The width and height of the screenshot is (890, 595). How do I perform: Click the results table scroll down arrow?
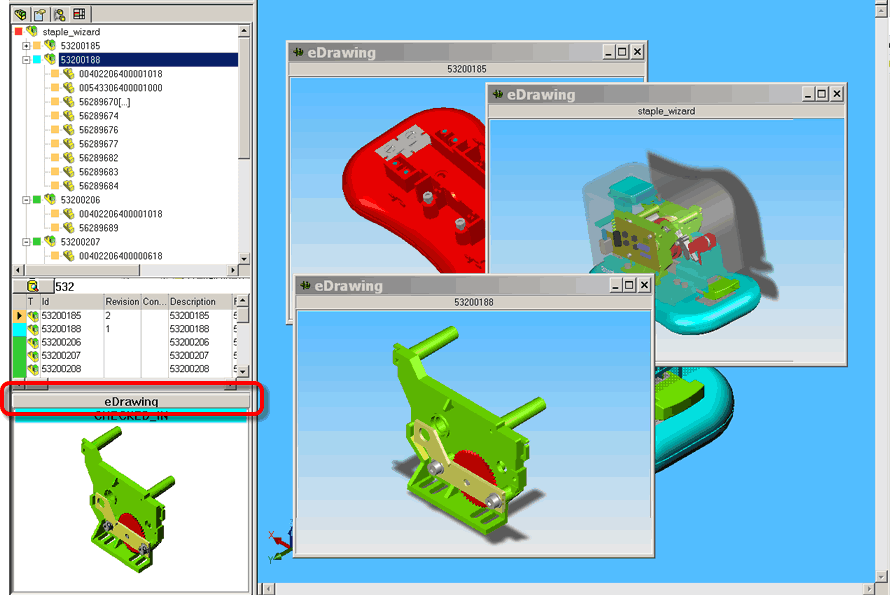coord(243,372)
